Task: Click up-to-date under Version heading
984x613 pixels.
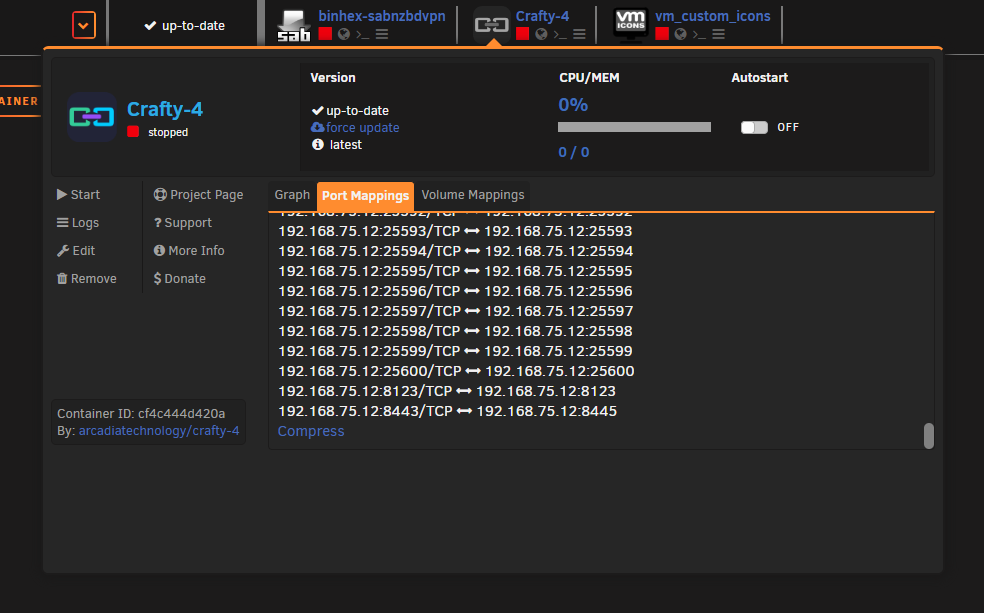Action: (350, 110)
